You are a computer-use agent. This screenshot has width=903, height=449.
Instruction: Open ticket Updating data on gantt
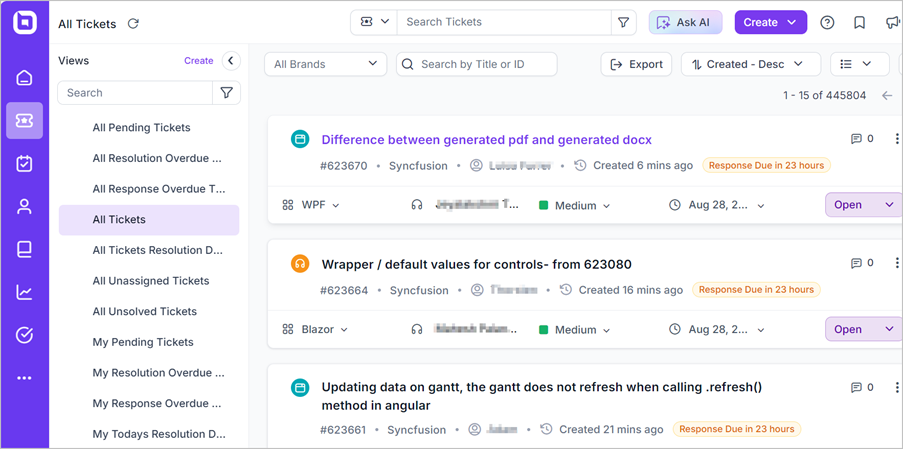click(x=542, y=396)
